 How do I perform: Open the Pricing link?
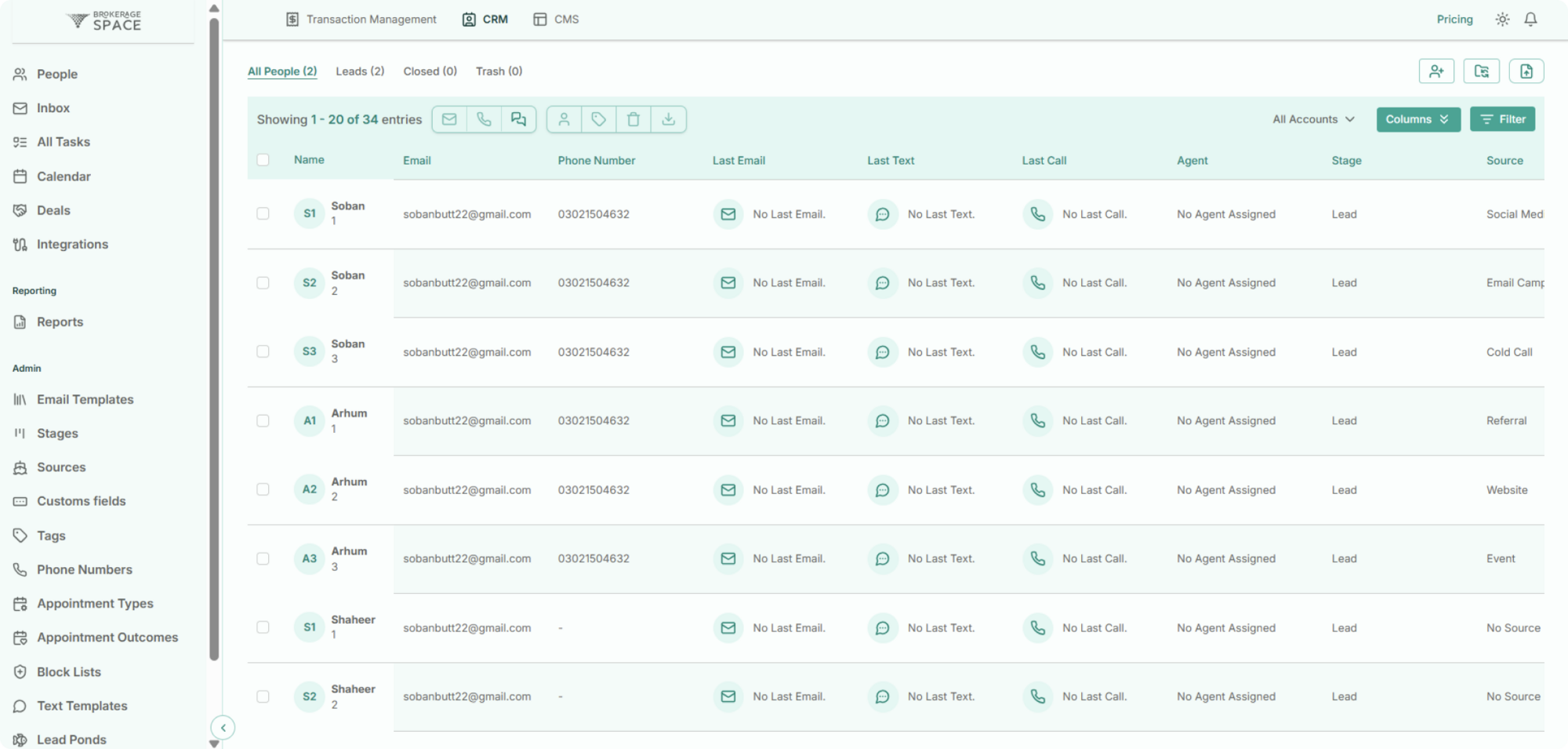coord(1454,20)
